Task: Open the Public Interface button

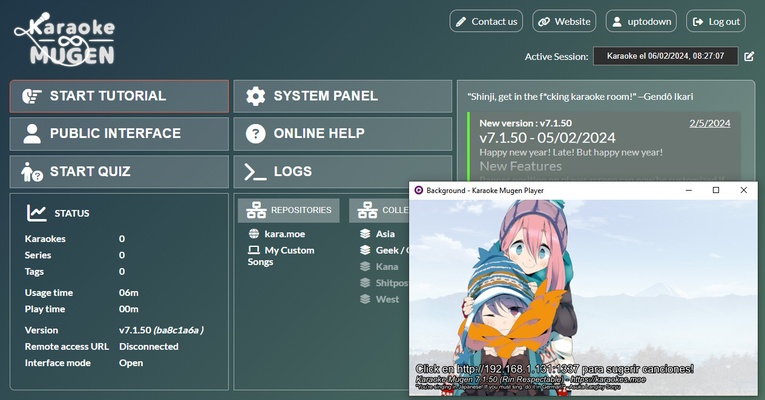Action: click(119, 134)
